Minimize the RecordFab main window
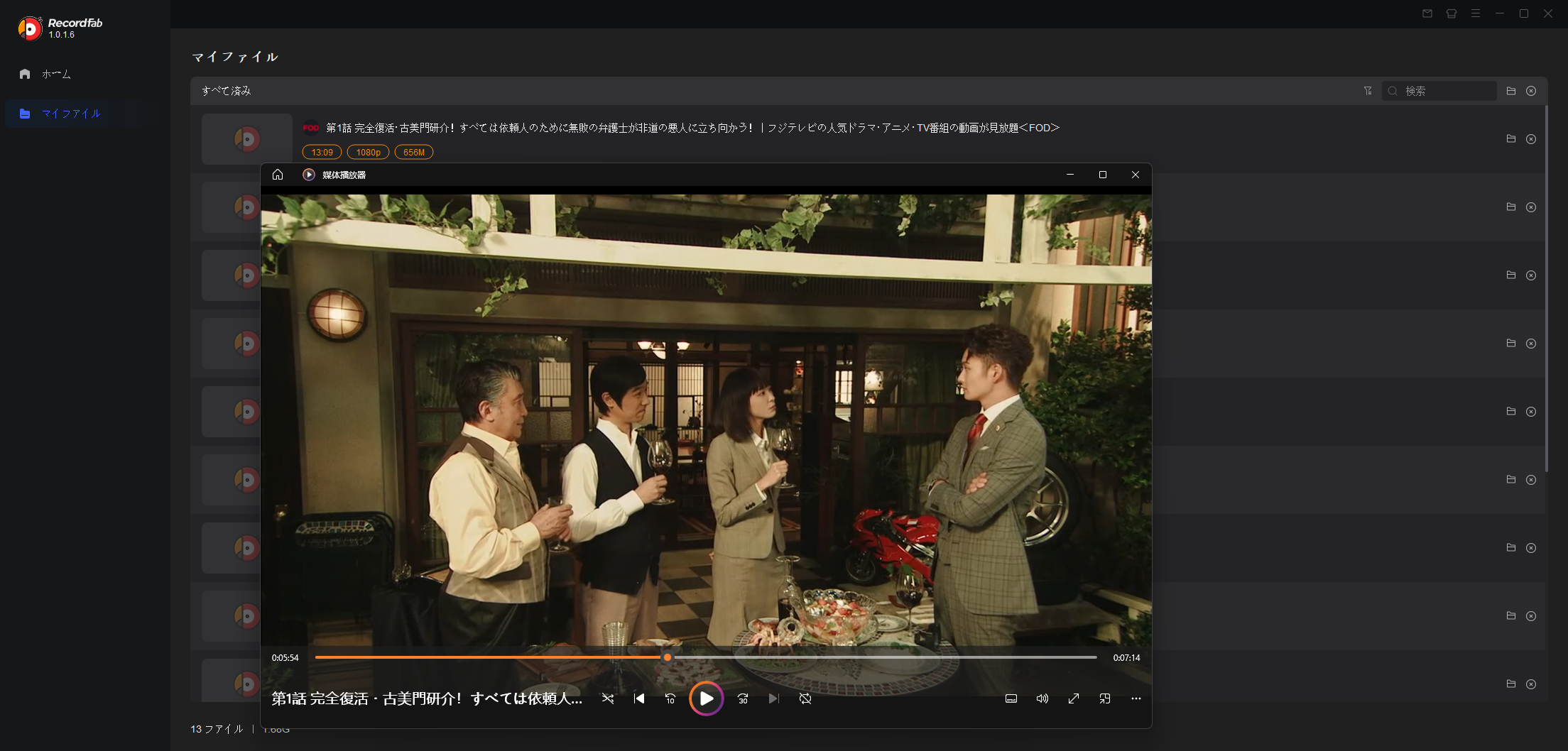 1500,13
